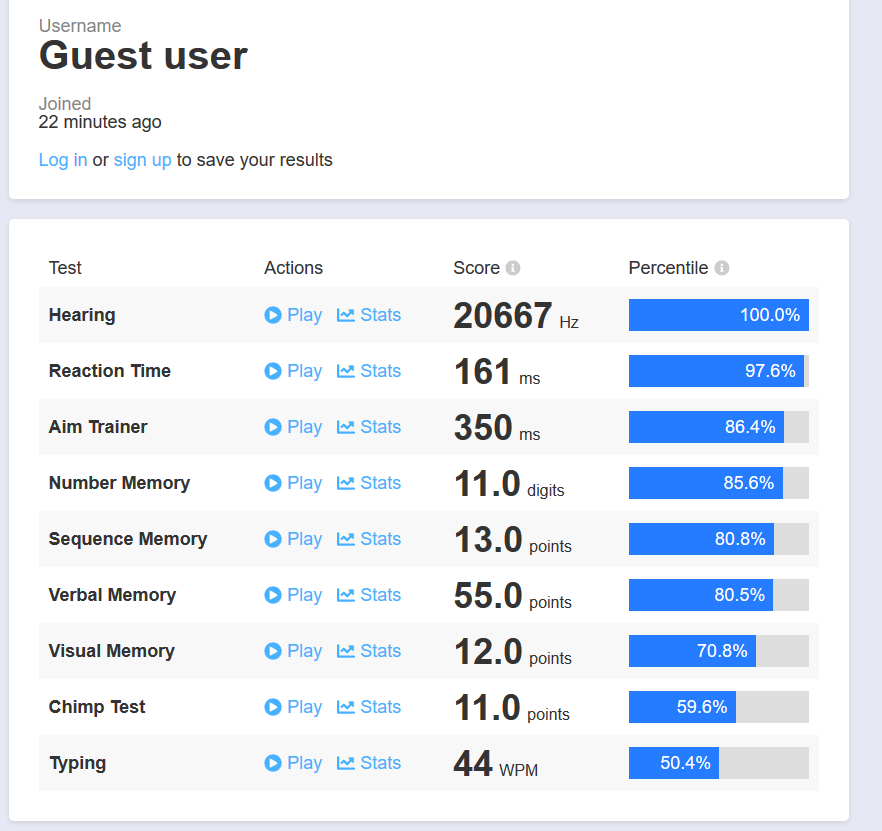This screenshot has height=831, width=882.
Task: Select the Reaction Time test name
Action: 110,371
